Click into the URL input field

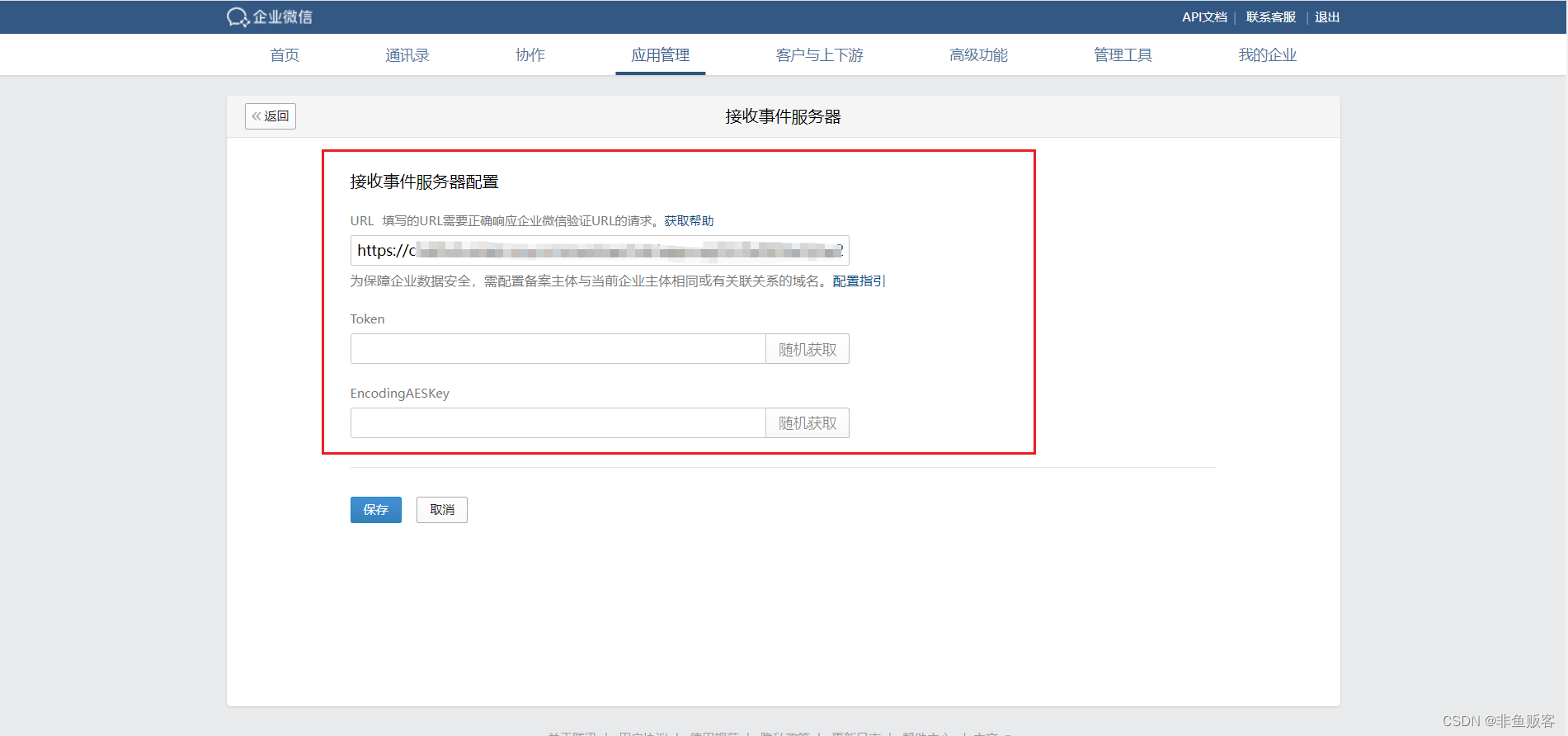pyautogui.click(x=600, y=251)
